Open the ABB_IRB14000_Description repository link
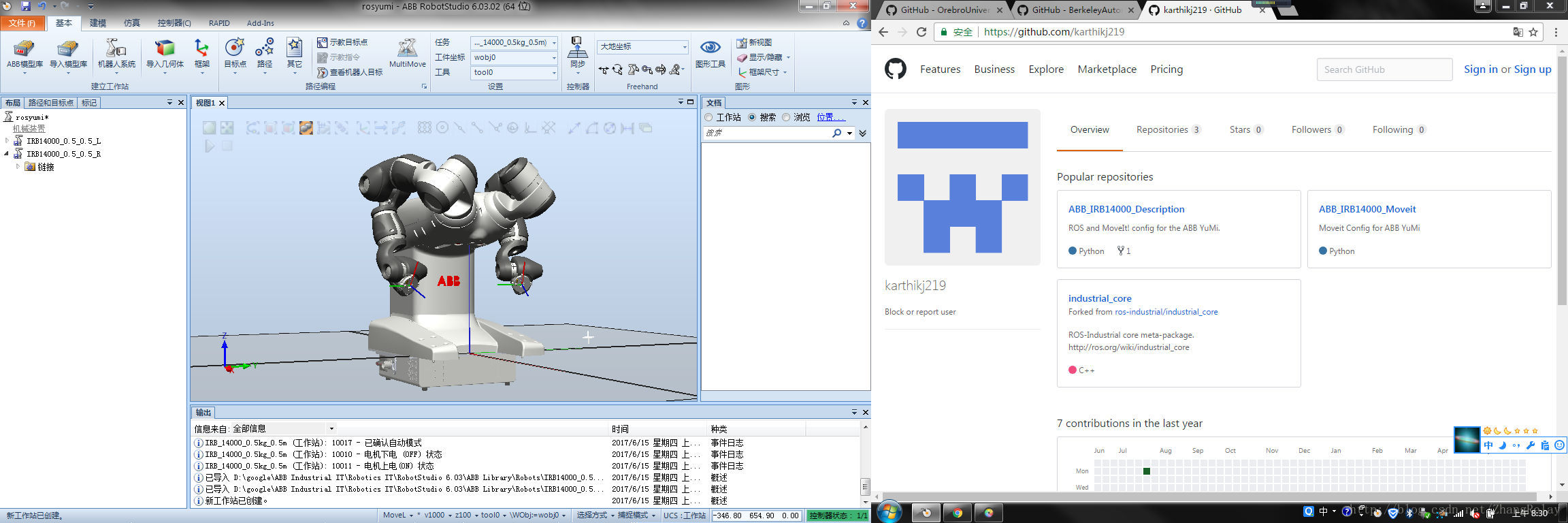1568x523 pixels. coord(1126,209)
